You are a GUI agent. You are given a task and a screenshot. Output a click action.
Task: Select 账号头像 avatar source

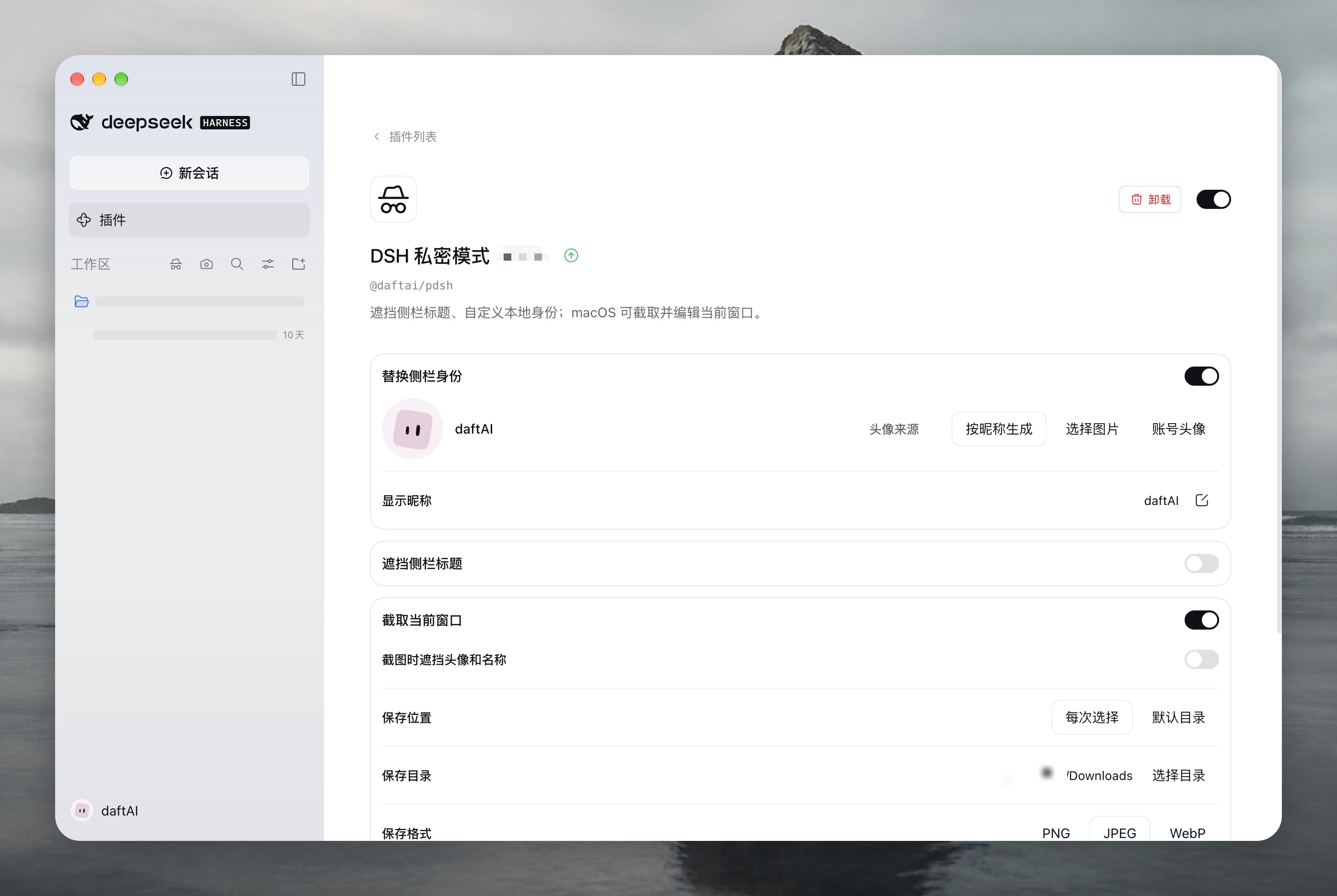click(1178, 429)
